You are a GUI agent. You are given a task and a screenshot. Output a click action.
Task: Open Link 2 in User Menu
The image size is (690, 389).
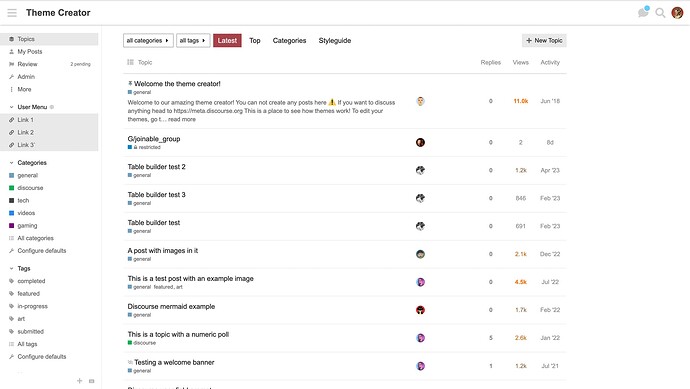(x=49, y=132)
